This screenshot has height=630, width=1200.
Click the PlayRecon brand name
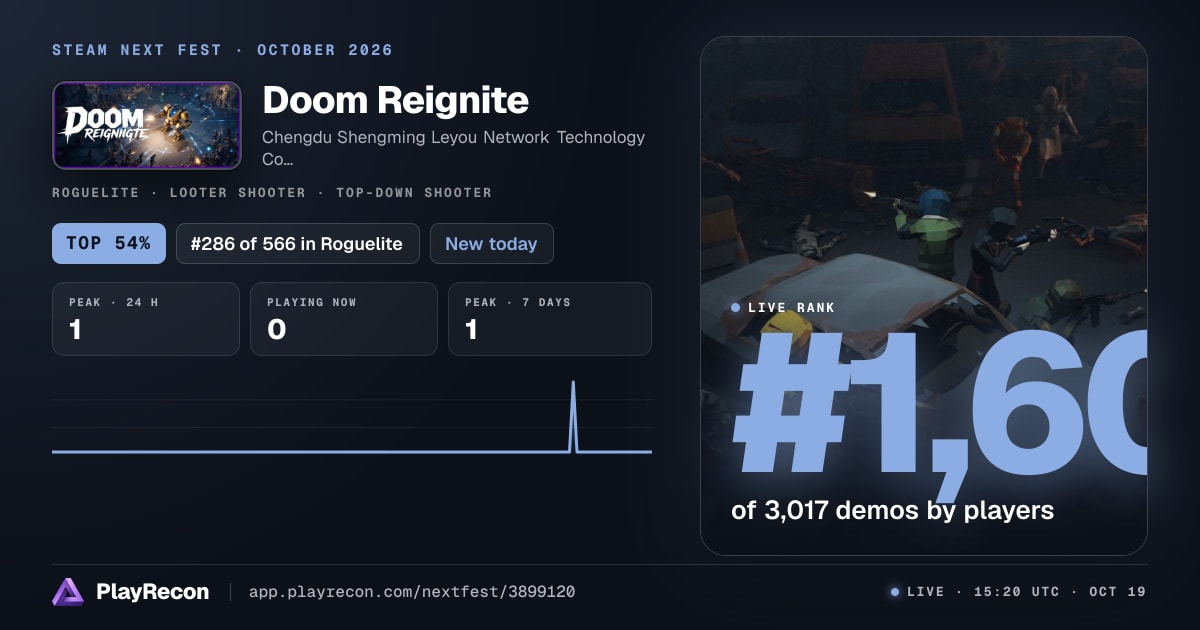(x=152, y=592)
